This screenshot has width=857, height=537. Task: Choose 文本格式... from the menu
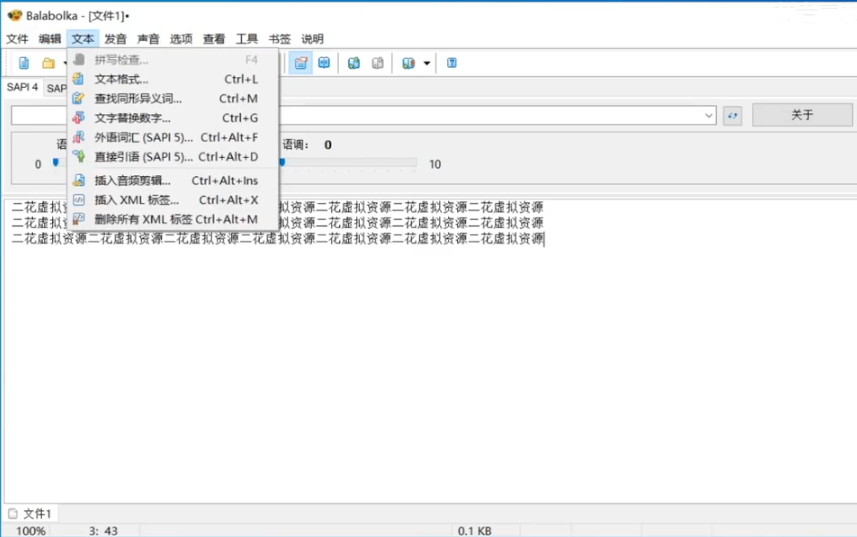[x=173, y=79]
